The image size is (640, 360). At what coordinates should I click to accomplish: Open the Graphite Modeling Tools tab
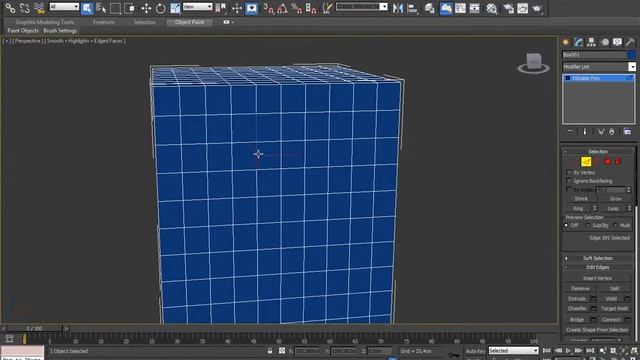tap(44, 22)
